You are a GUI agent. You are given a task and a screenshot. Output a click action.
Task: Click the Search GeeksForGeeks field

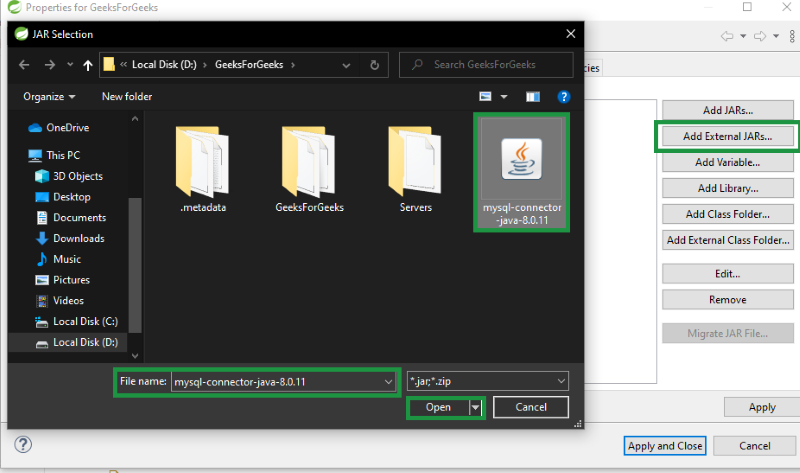pyautogui.click(x=486, y=65)
